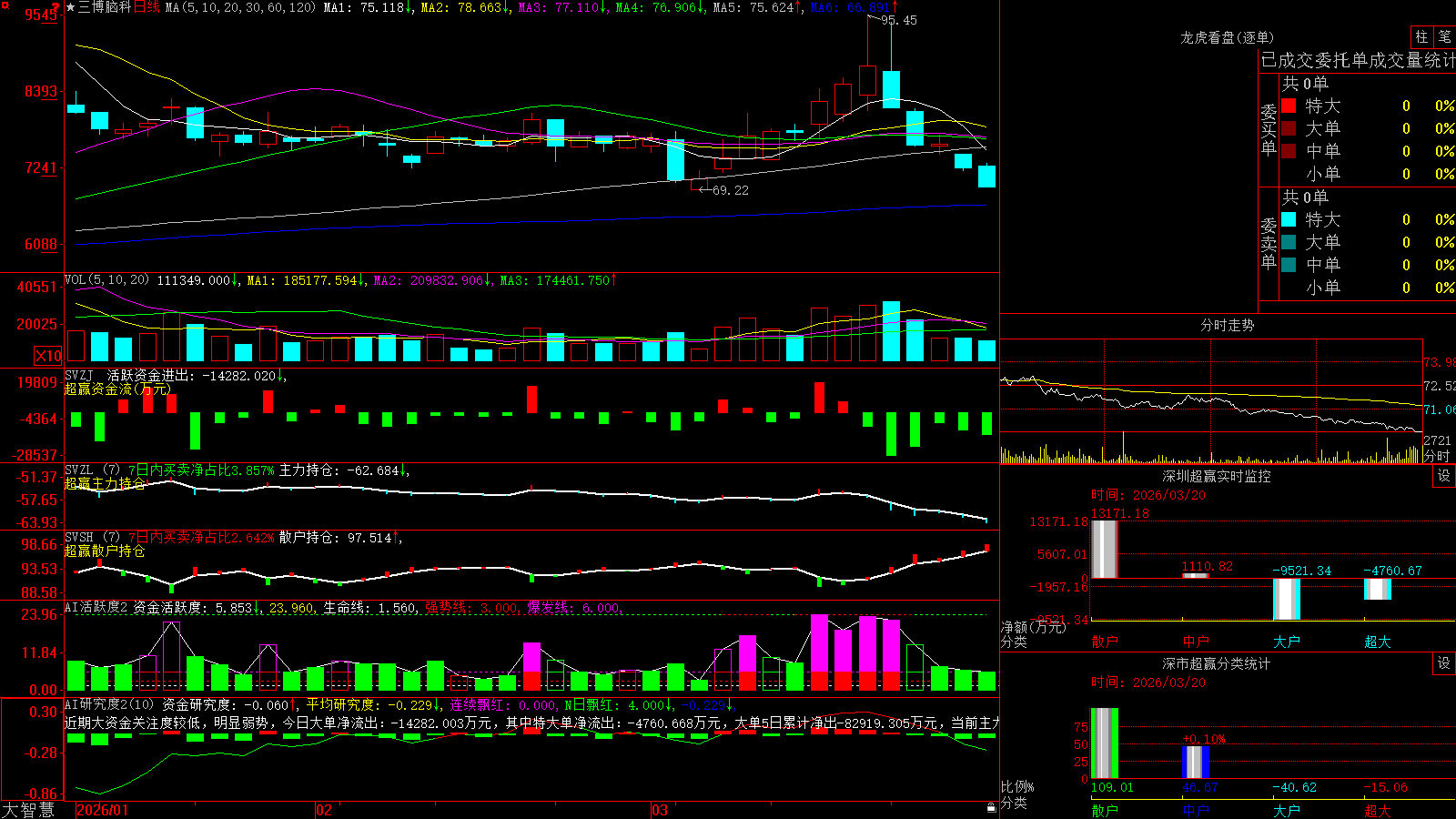Click the 超赢资金流(万元) yellow label
The height and width of the screenshot is (819, 1456).
click(117, 389)
